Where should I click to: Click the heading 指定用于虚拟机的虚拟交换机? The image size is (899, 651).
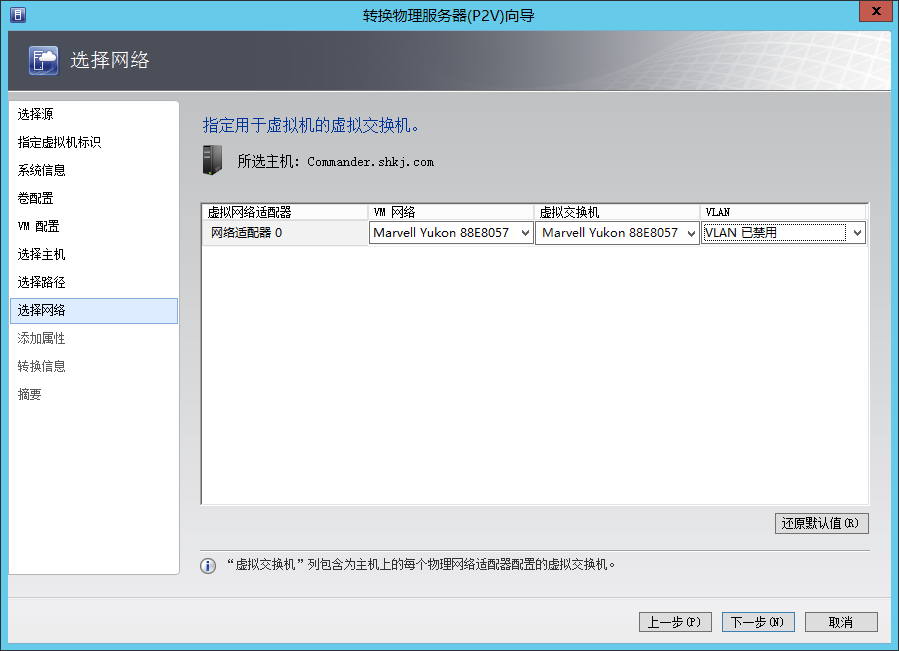point(310,125)
